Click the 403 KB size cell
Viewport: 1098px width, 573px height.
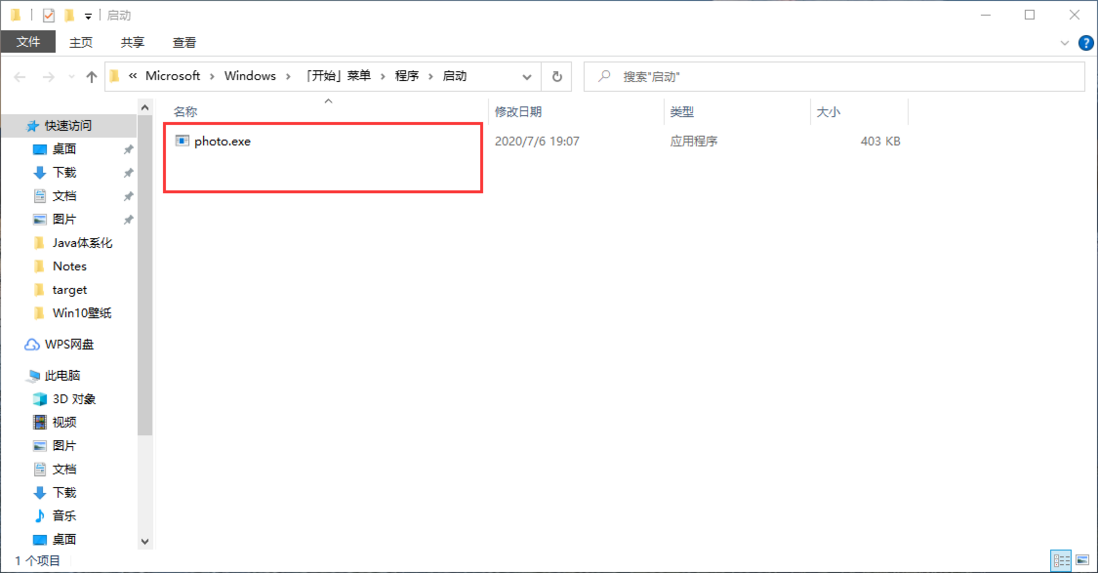[x=880, y=141]
